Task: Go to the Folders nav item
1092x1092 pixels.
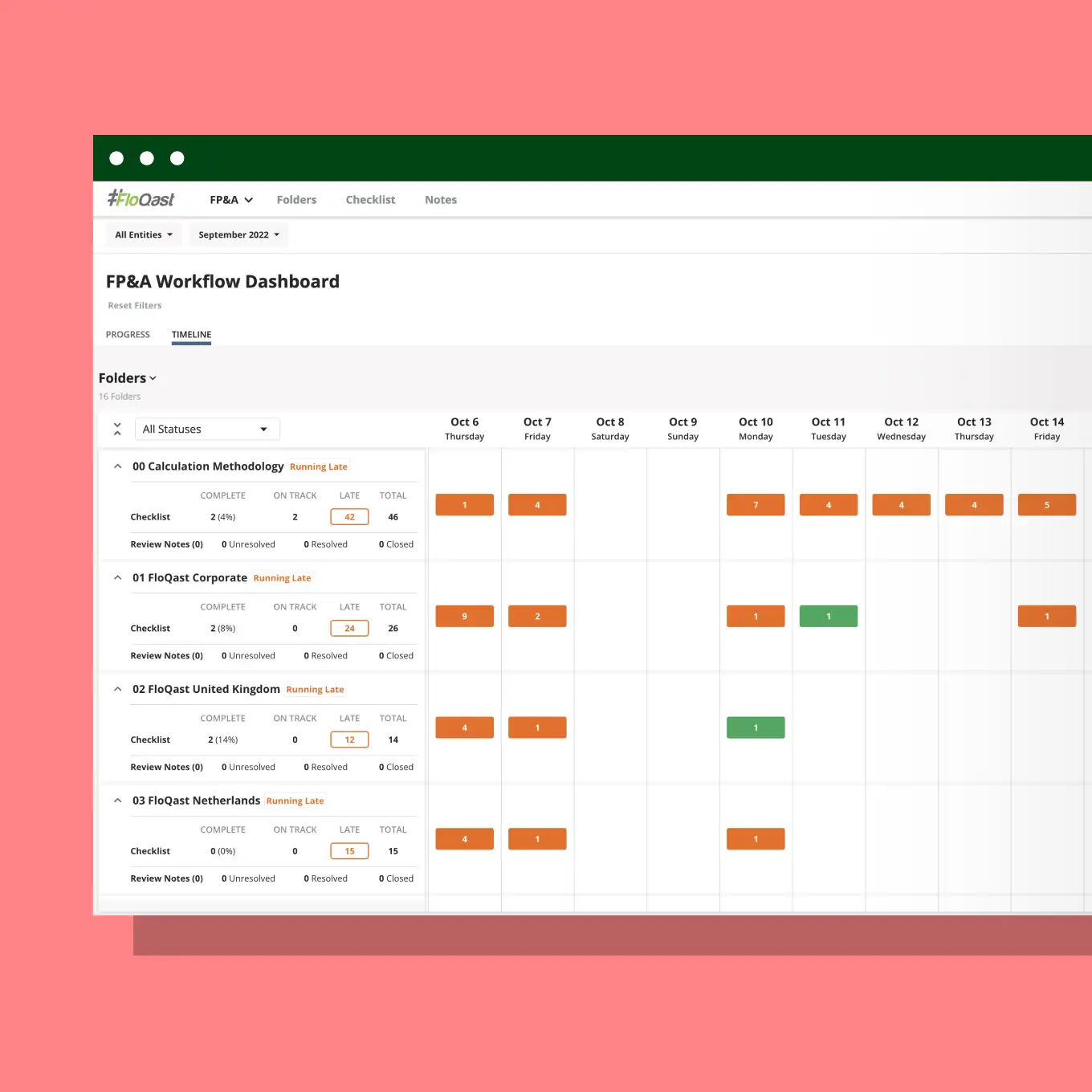Action: point(296,200)
